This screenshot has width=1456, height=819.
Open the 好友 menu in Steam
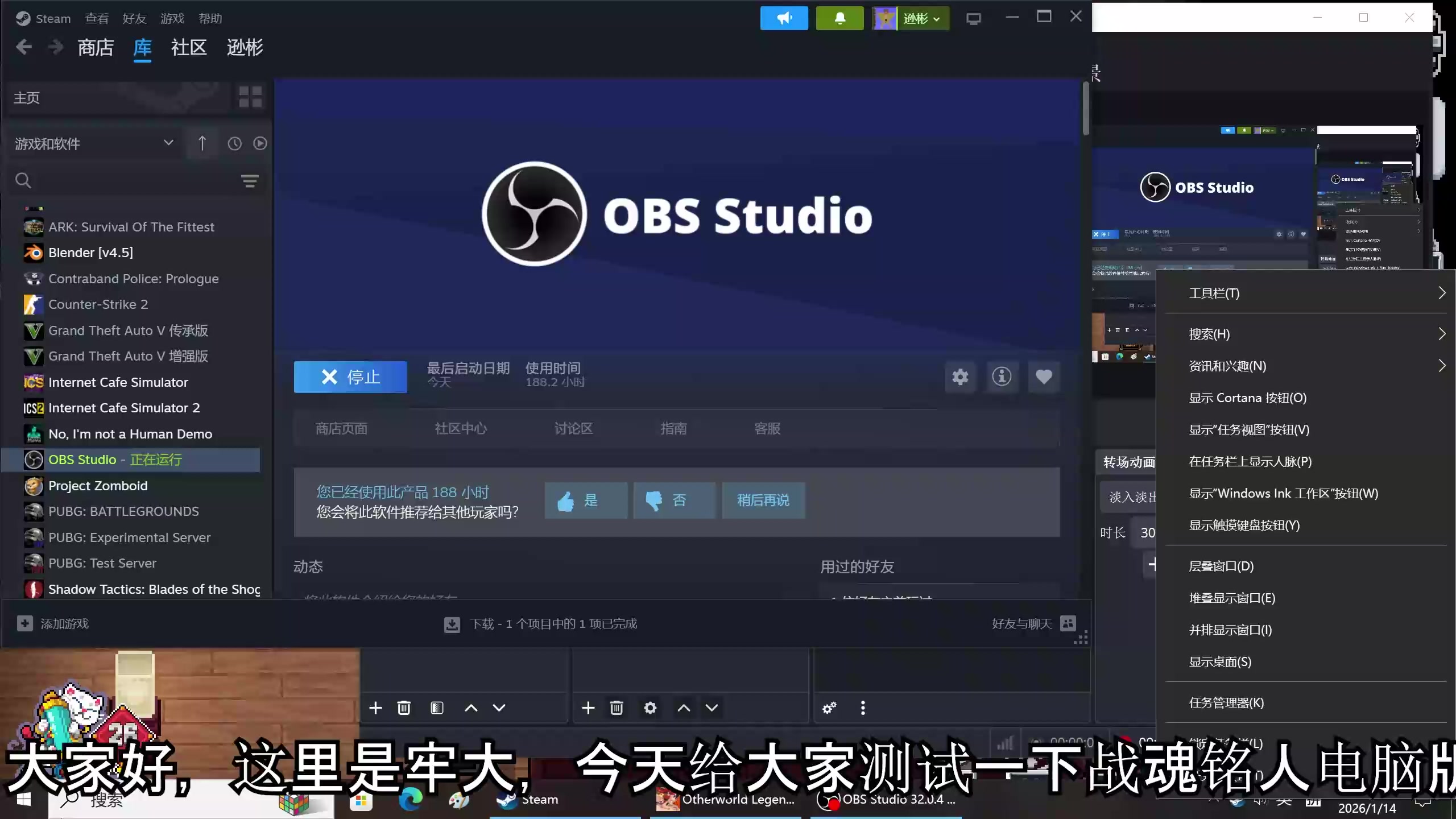[x=134, y=19]
